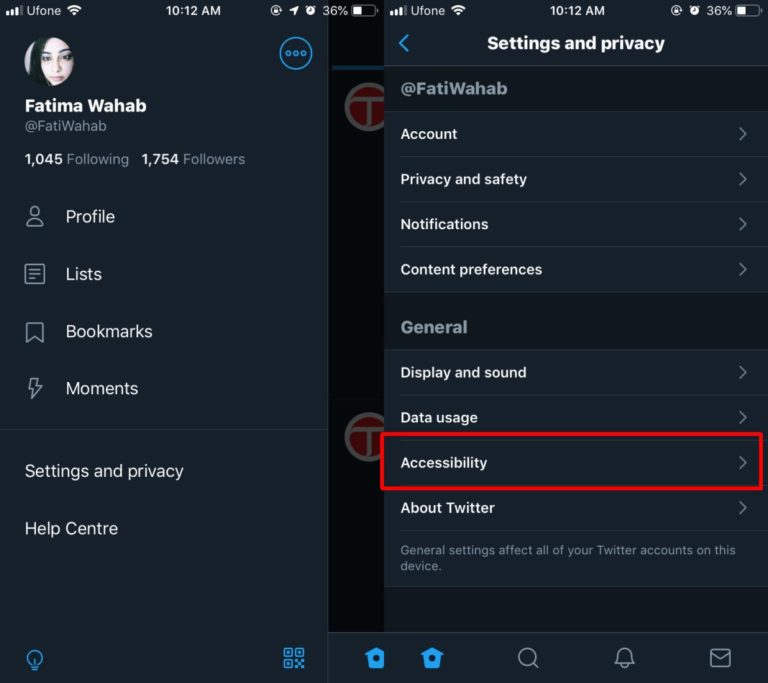The width and height of the screenshot is (768, 683).
Task: Expand Display and sound chevron
Action: point(743,372)
